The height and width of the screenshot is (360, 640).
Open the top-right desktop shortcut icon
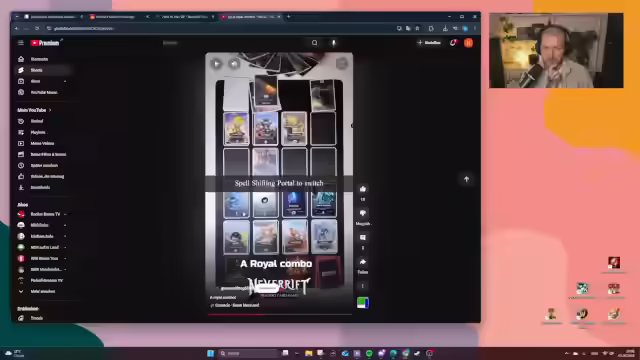[x=614, y=262]
